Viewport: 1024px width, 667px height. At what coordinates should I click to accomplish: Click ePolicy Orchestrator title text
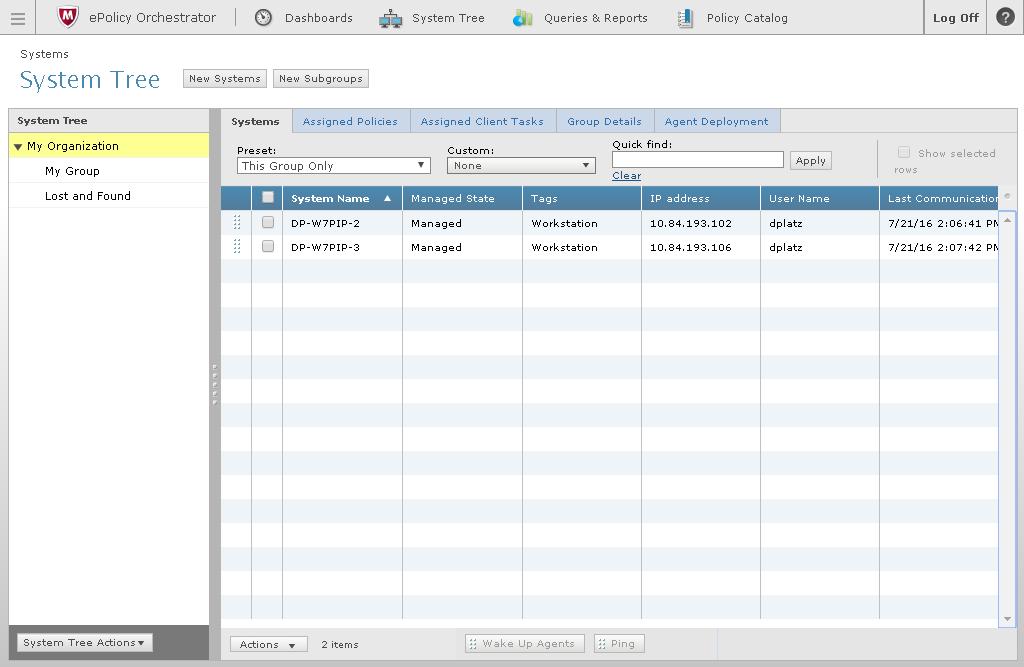pyautogui.click(x=152, y=18)
